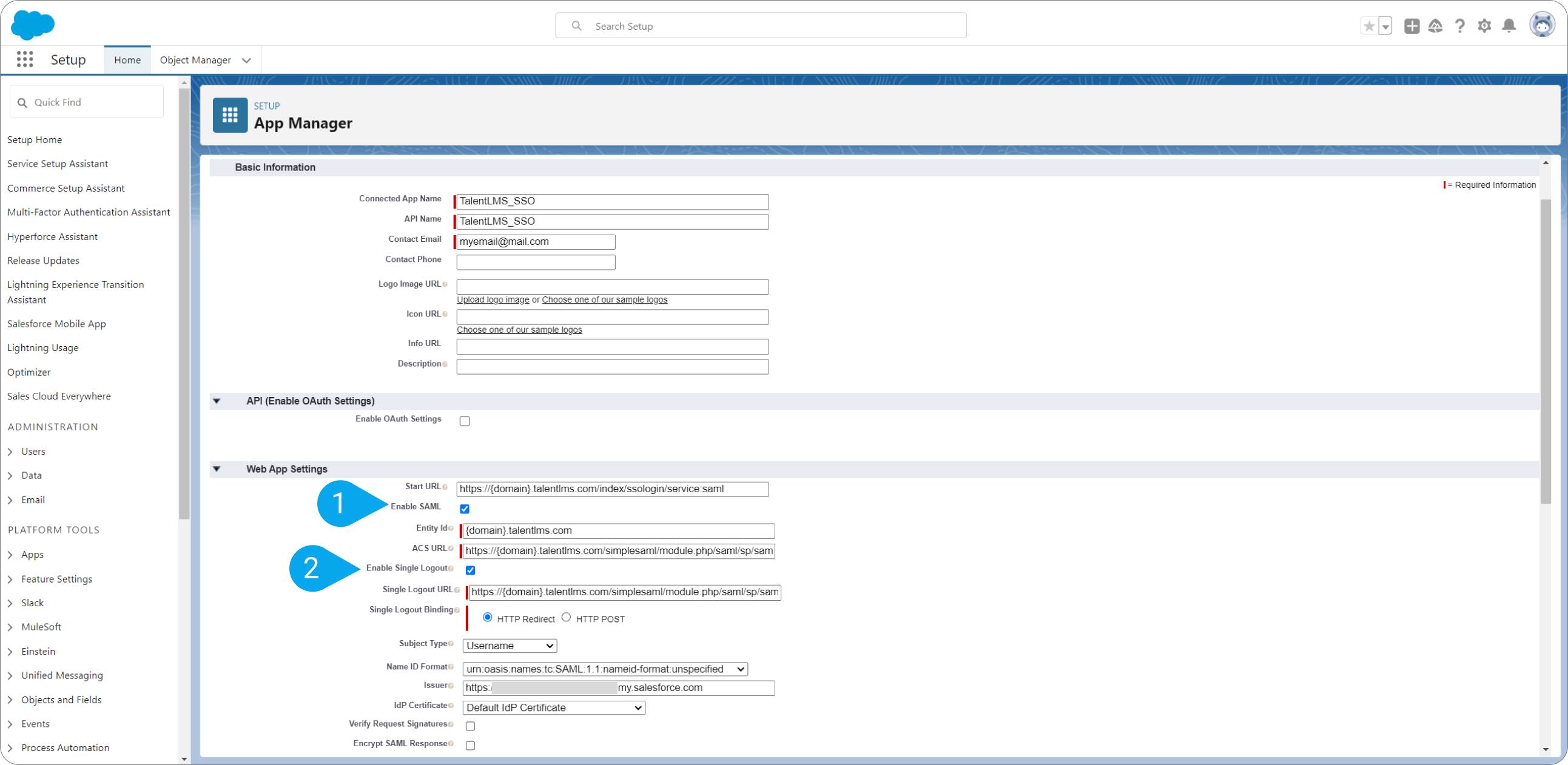The width and height of the screenshot is (1568, 765).
Task: Click the Issuer help icon
Action: point(451,686)
